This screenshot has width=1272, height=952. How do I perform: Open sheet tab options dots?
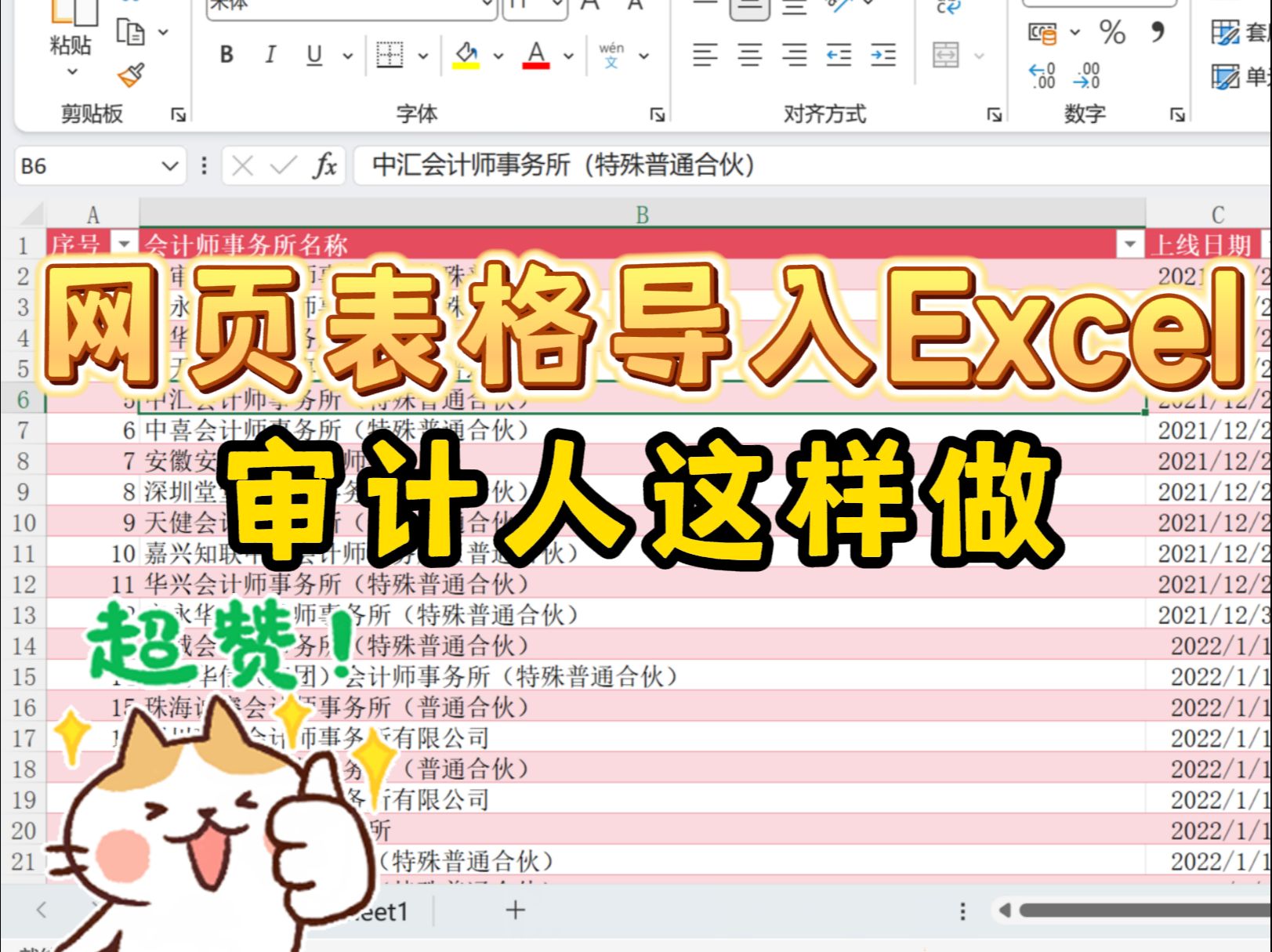click(962, 910)
